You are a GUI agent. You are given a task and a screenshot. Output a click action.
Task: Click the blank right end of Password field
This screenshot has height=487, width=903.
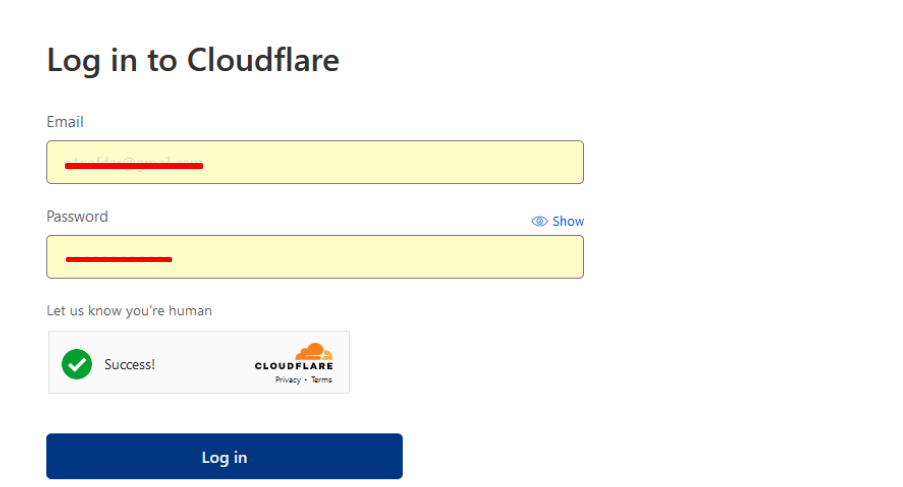520,257
